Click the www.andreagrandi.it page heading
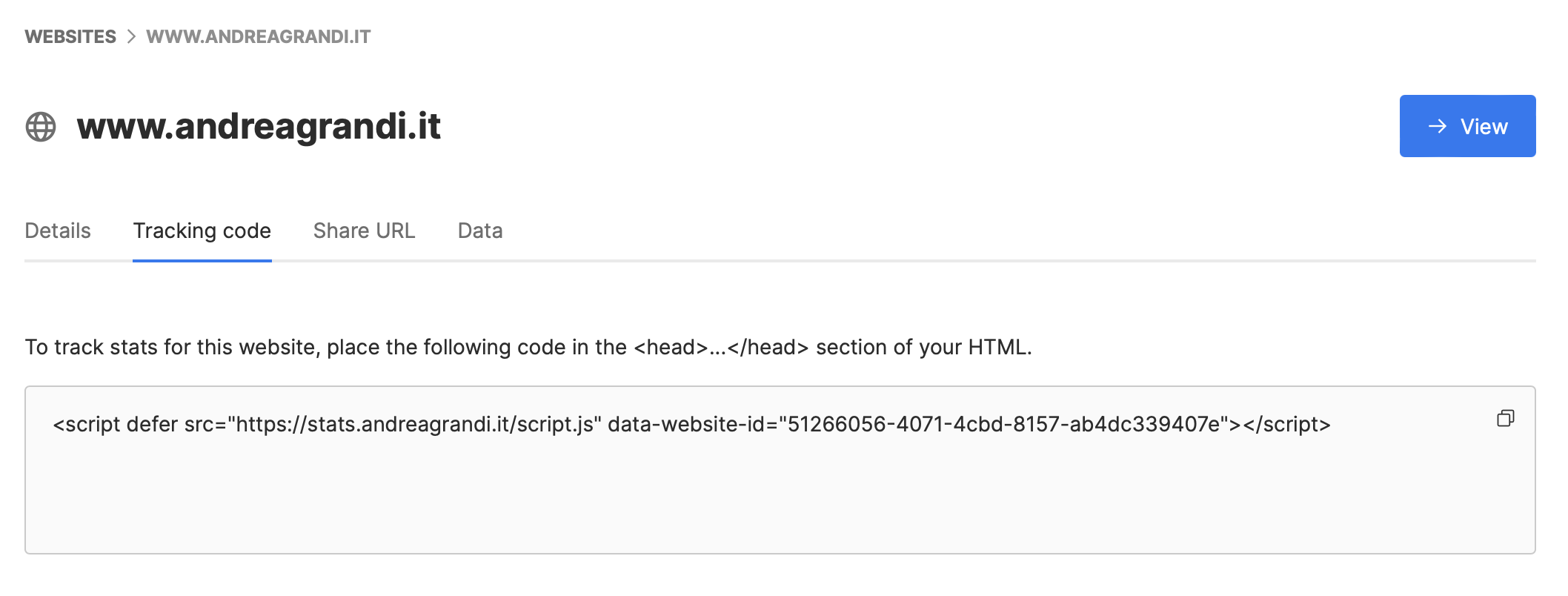The height and width of the screenshot is (596, 1568). (x=259, y=126)
